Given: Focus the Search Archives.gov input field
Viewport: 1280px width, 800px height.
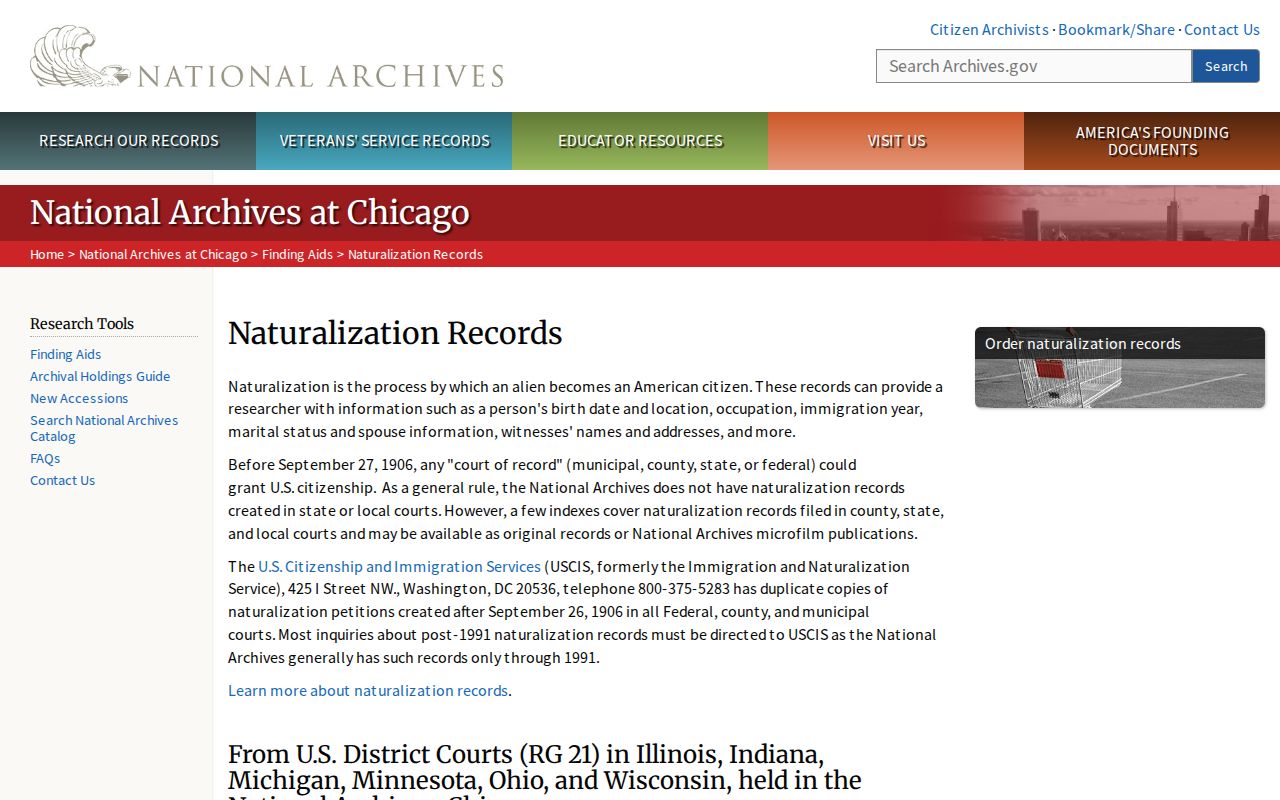Looking at the screenshot, I should pyautogui.click(x=1034, y=66).
